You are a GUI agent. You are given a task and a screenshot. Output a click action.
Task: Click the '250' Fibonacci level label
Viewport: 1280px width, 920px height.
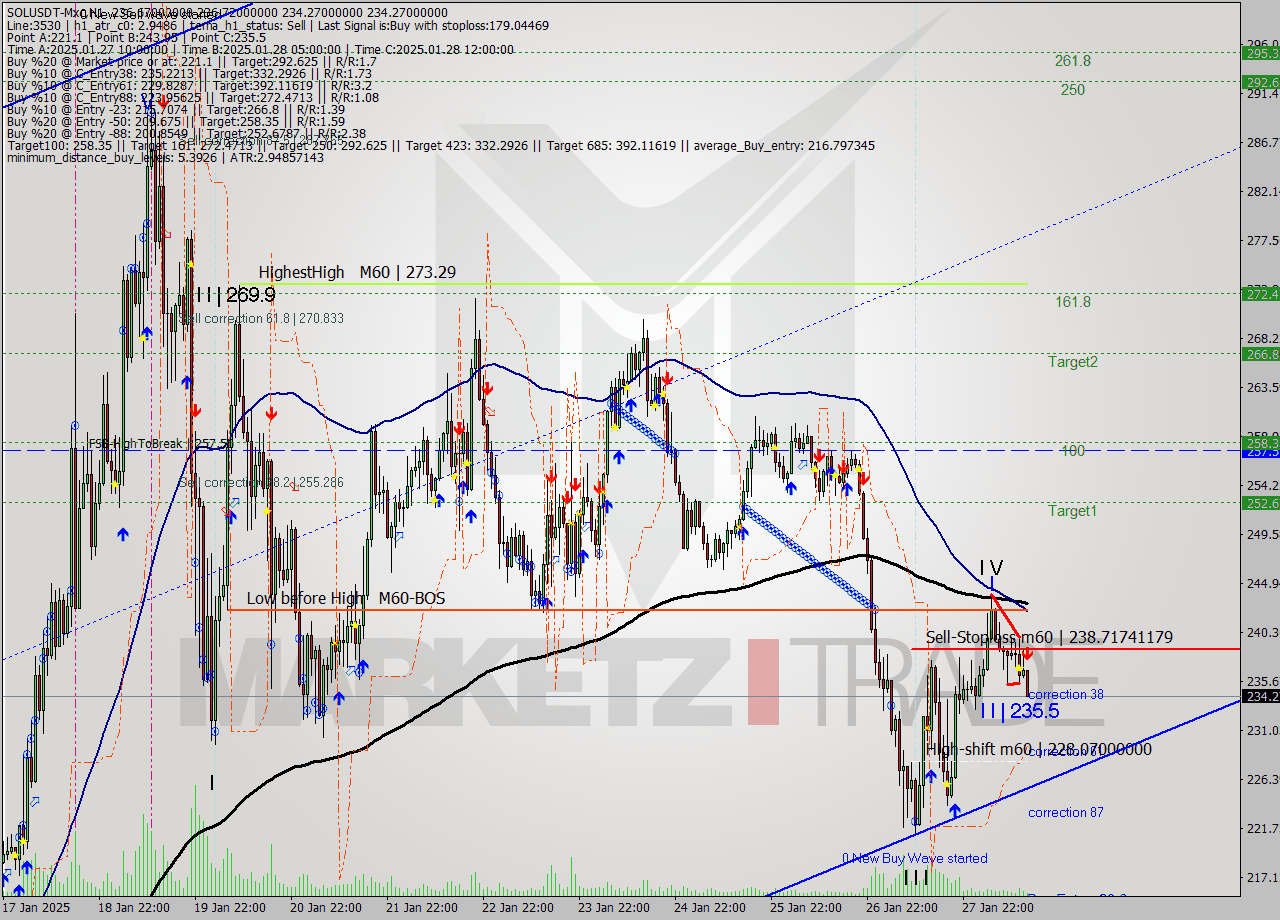point(1073,90)
